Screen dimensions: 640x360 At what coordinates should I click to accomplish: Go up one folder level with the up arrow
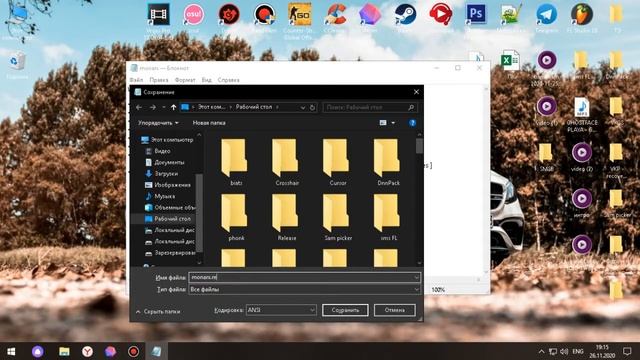[173, 107]
